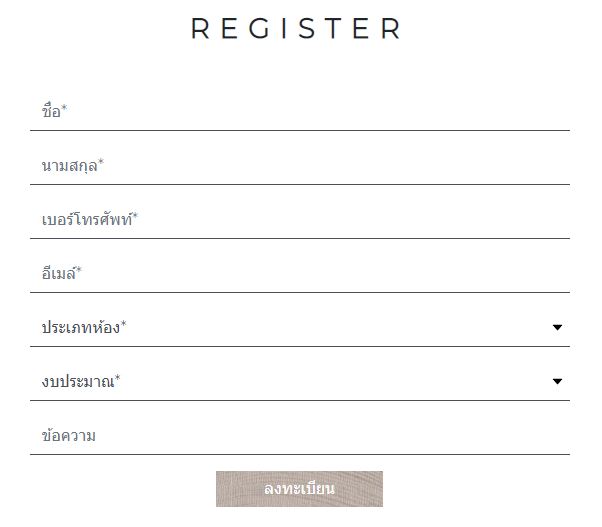Click the REGISTER heading text

(296, 29)
